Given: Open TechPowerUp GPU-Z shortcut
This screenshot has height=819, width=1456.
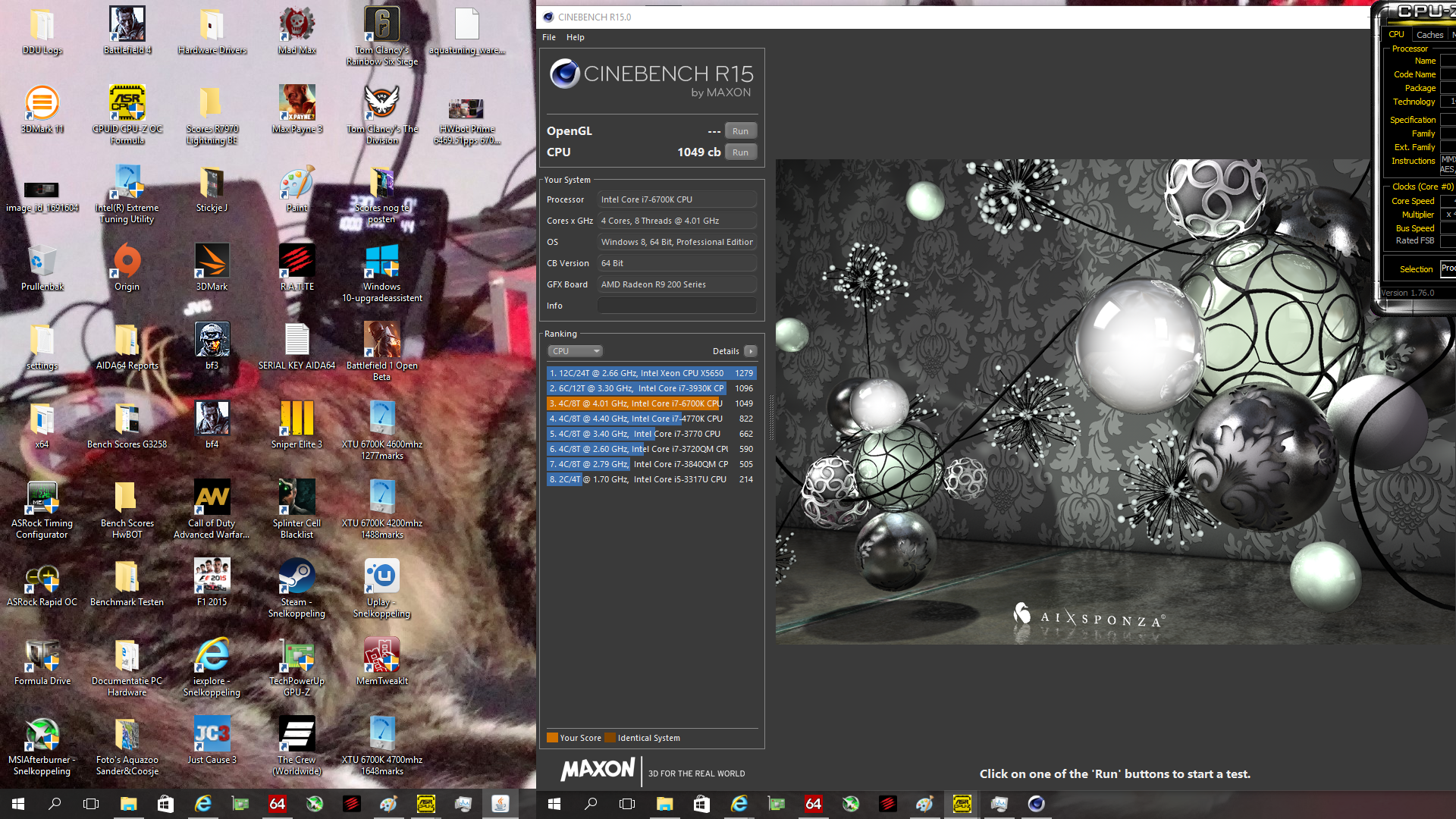Looking at the screenshot, I should (297, 666).
